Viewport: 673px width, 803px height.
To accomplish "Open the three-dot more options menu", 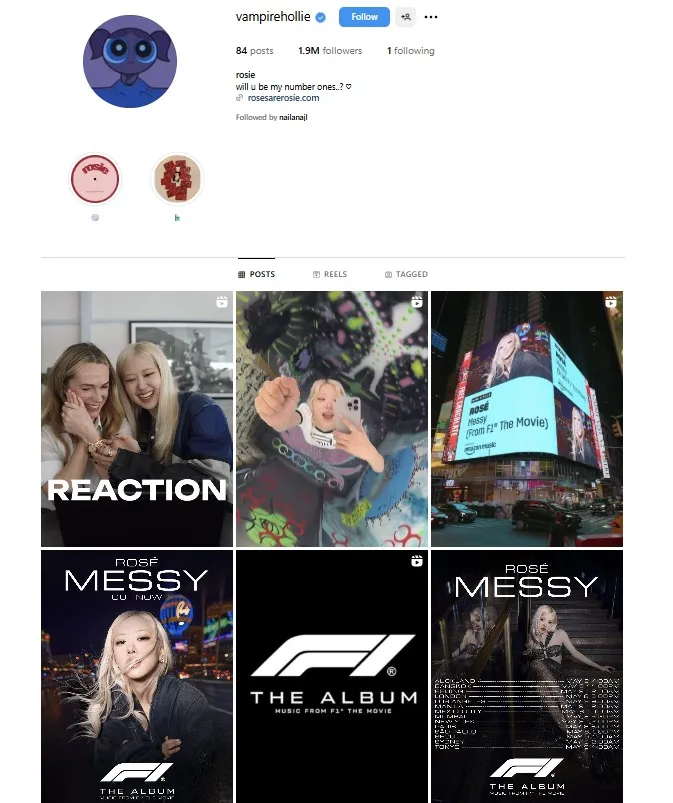I will coord(431,17).
